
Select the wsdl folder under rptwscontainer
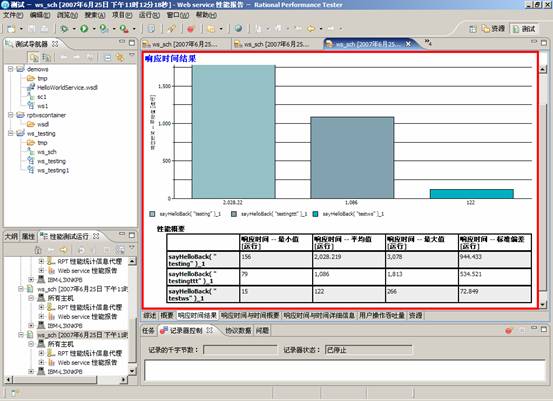[x=43, y=124]
